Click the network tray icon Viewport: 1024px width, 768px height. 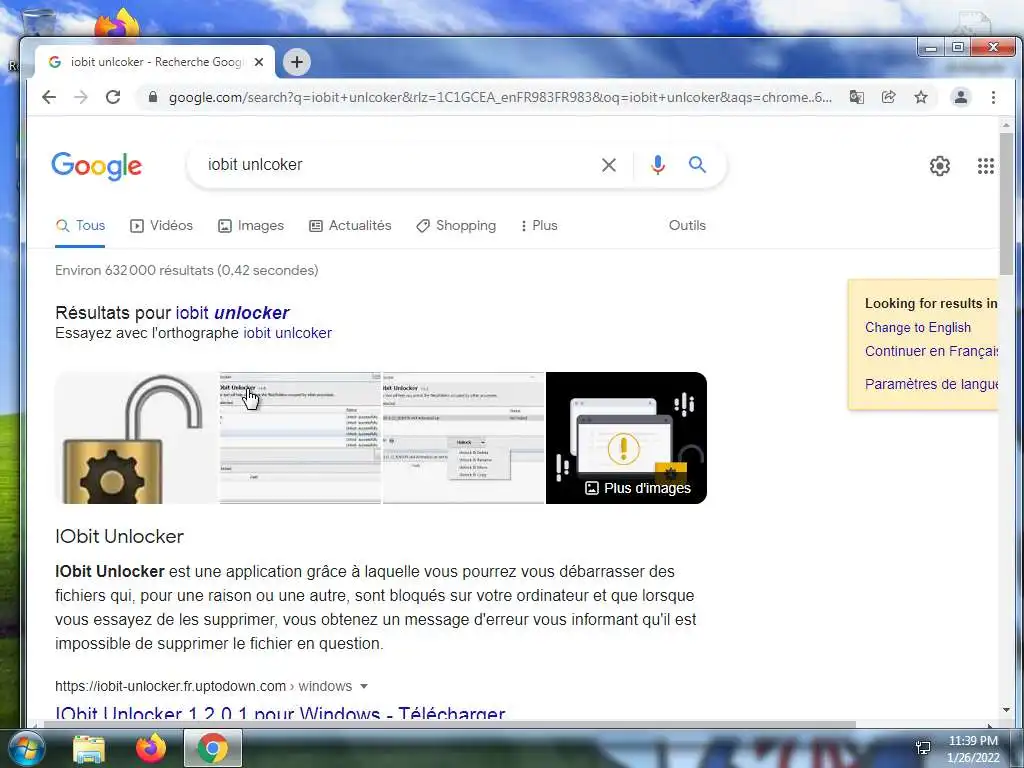(x=923, y=748)
